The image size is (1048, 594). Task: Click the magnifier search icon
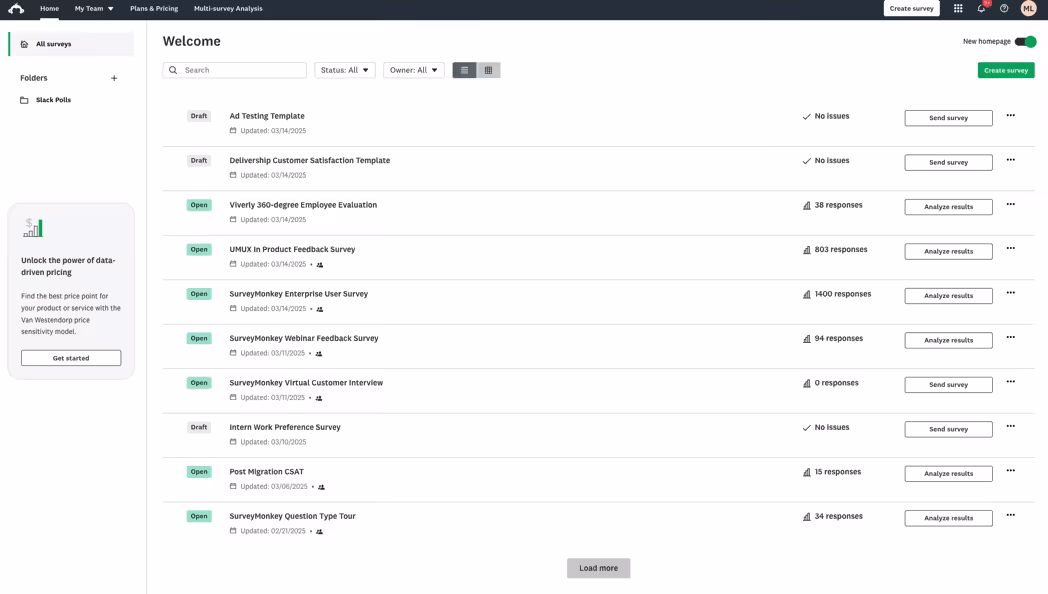173,70
